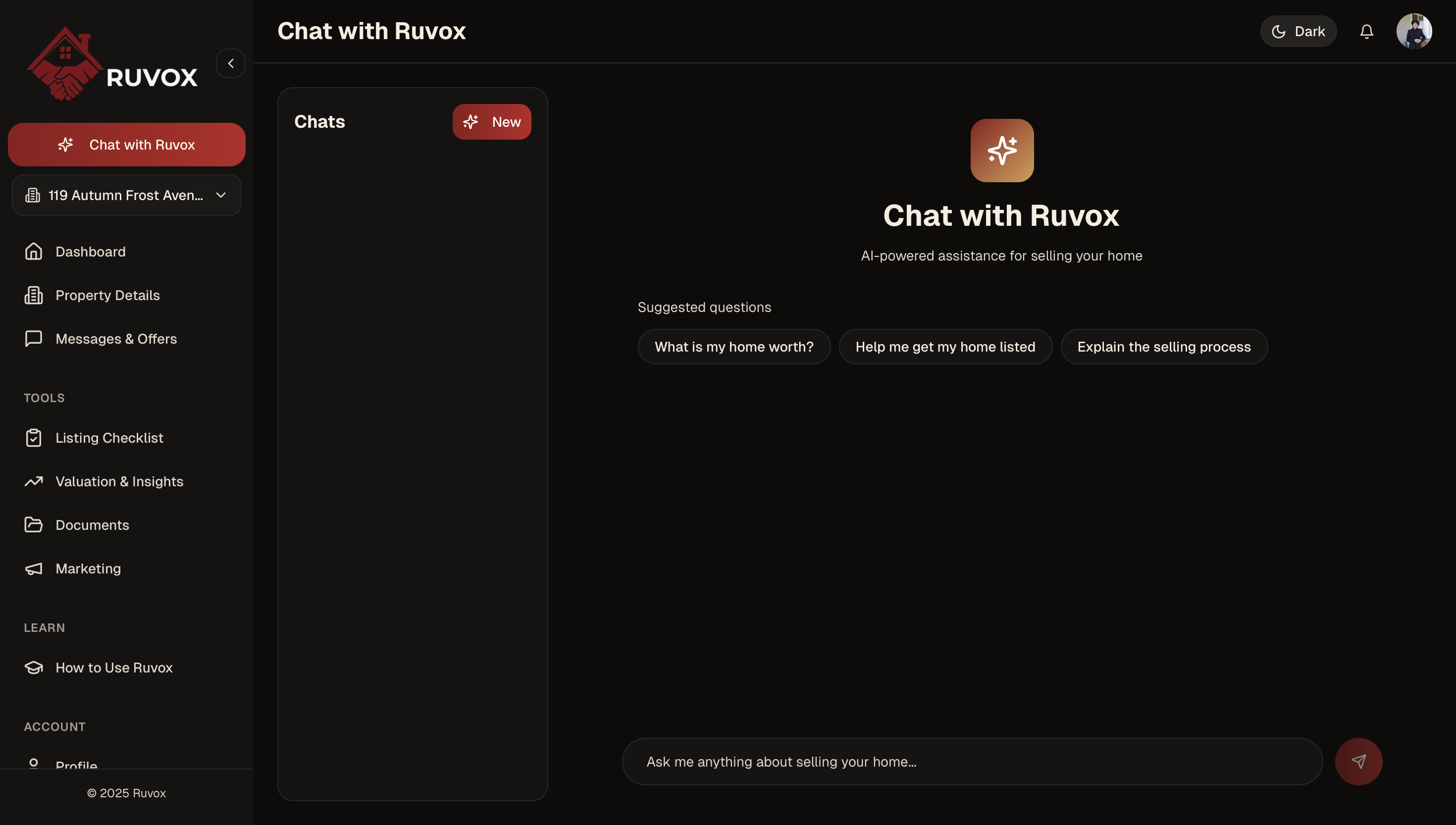
Task: Open the notification bell
Action: [1366, 31]
